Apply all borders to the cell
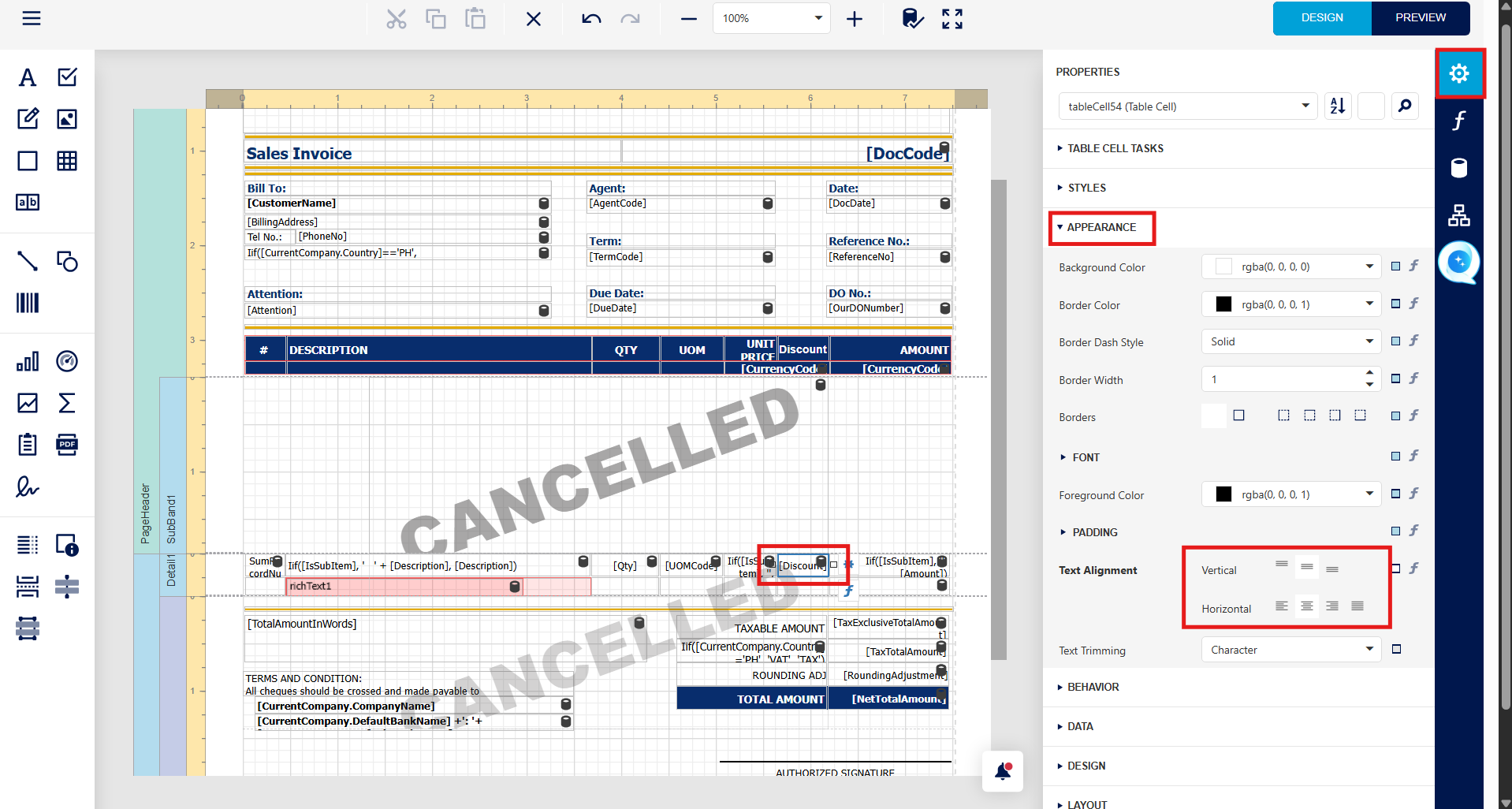 (x=1239, y=416)
